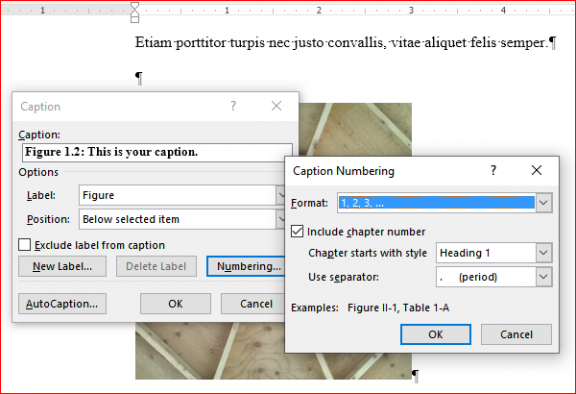
Task: Open the Chapter starts with style dropdown
Action: tap(544, 253)
